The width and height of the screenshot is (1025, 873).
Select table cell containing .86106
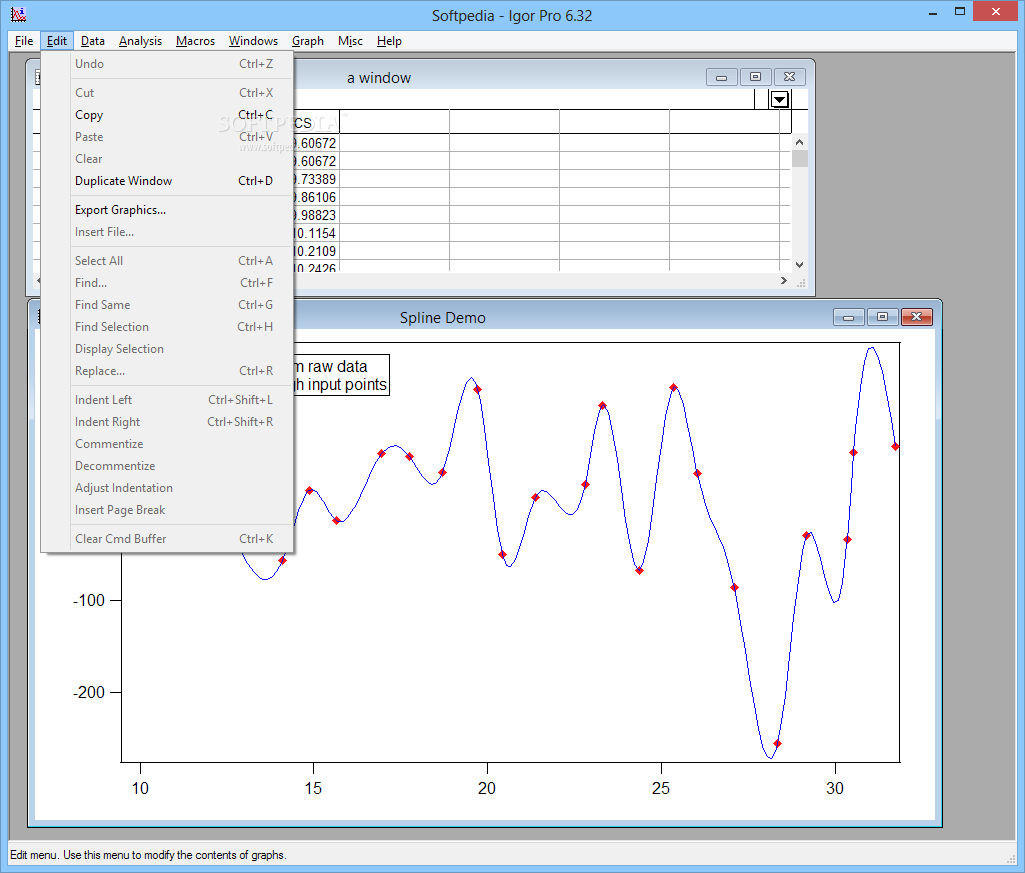(x=316, y=197)
